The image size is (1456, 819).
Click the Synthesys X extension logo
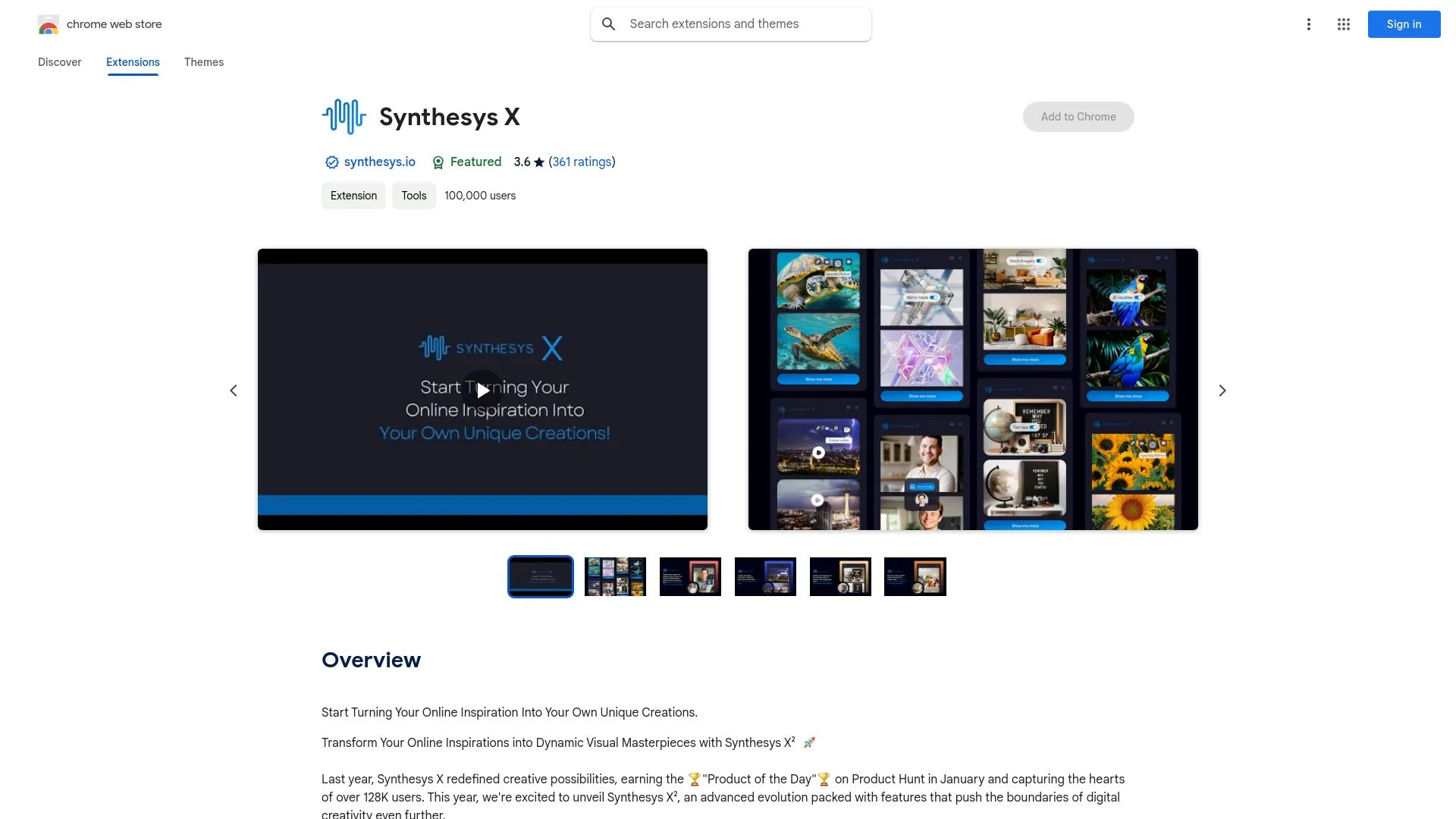coord(343,116)
